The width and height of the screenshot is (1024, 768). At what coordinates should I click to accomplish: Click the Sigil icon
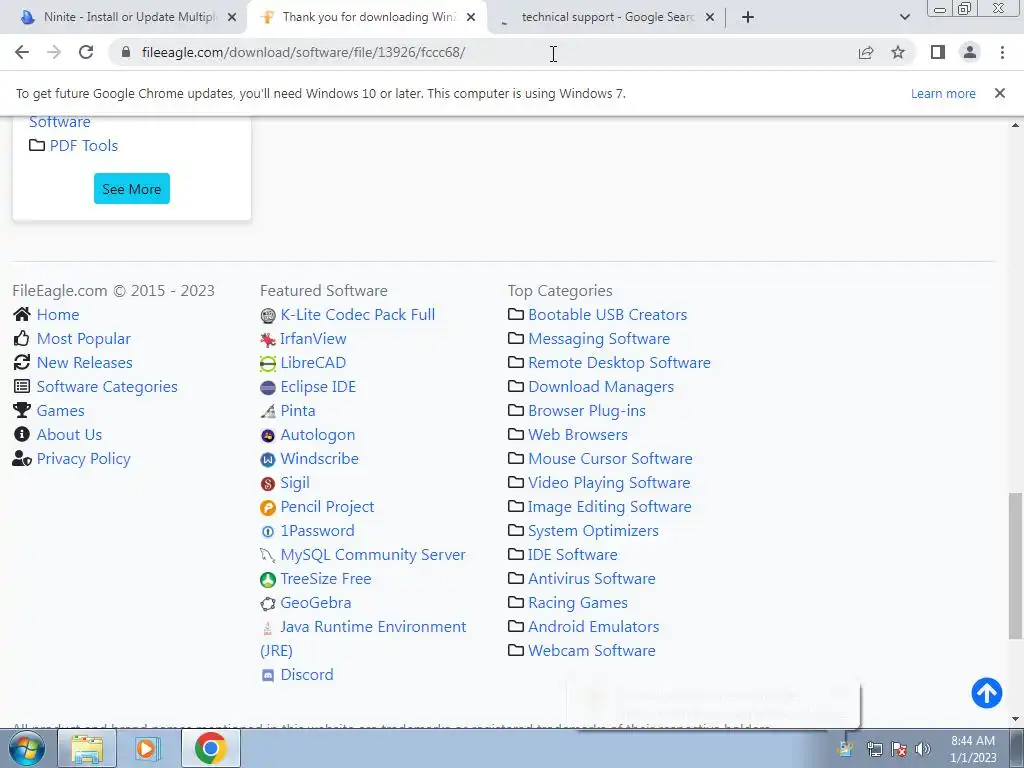[268, 484]
